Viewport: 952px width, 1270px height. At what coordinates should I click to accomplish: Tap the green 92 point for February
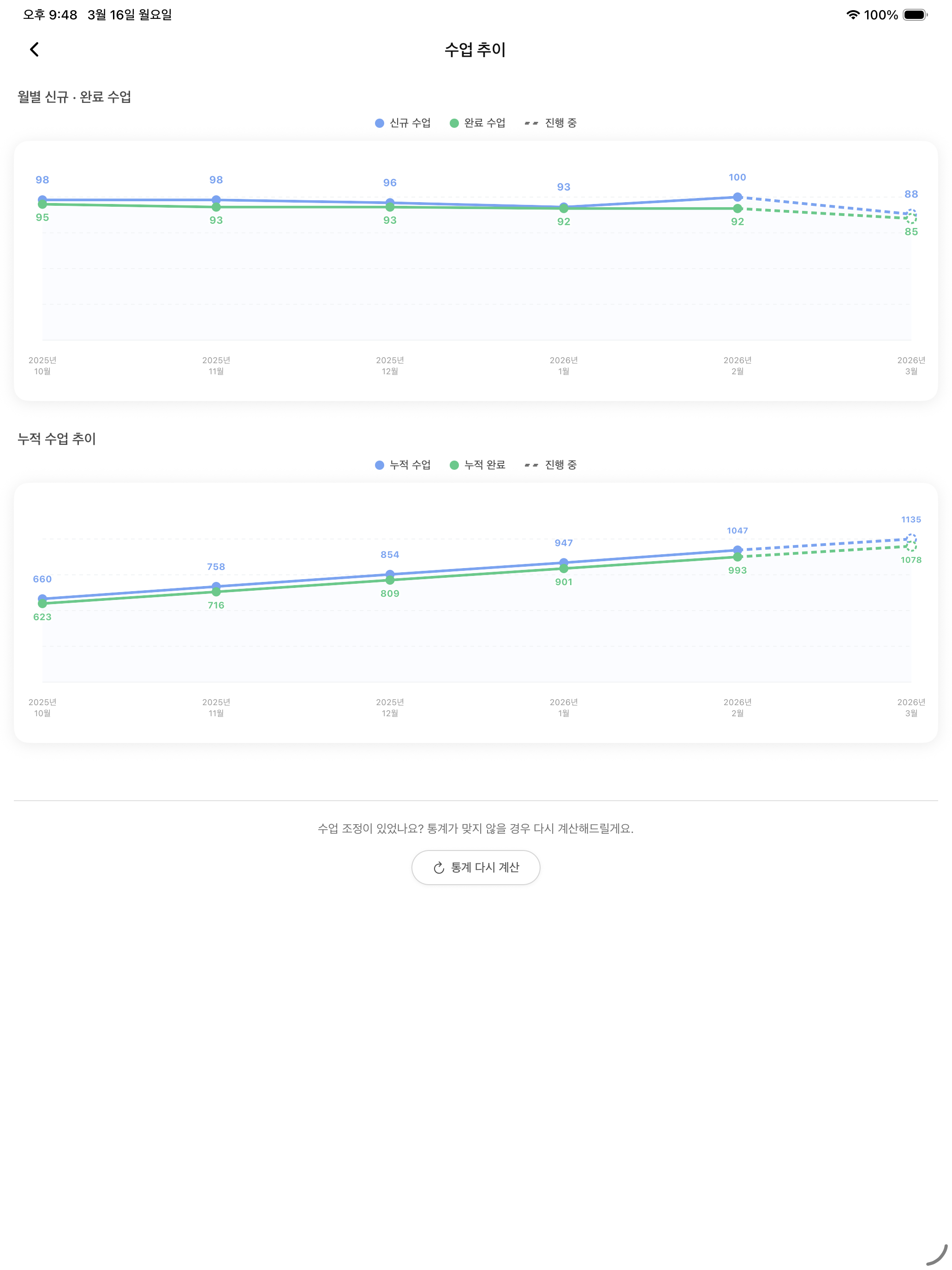(x=738, y=209)
